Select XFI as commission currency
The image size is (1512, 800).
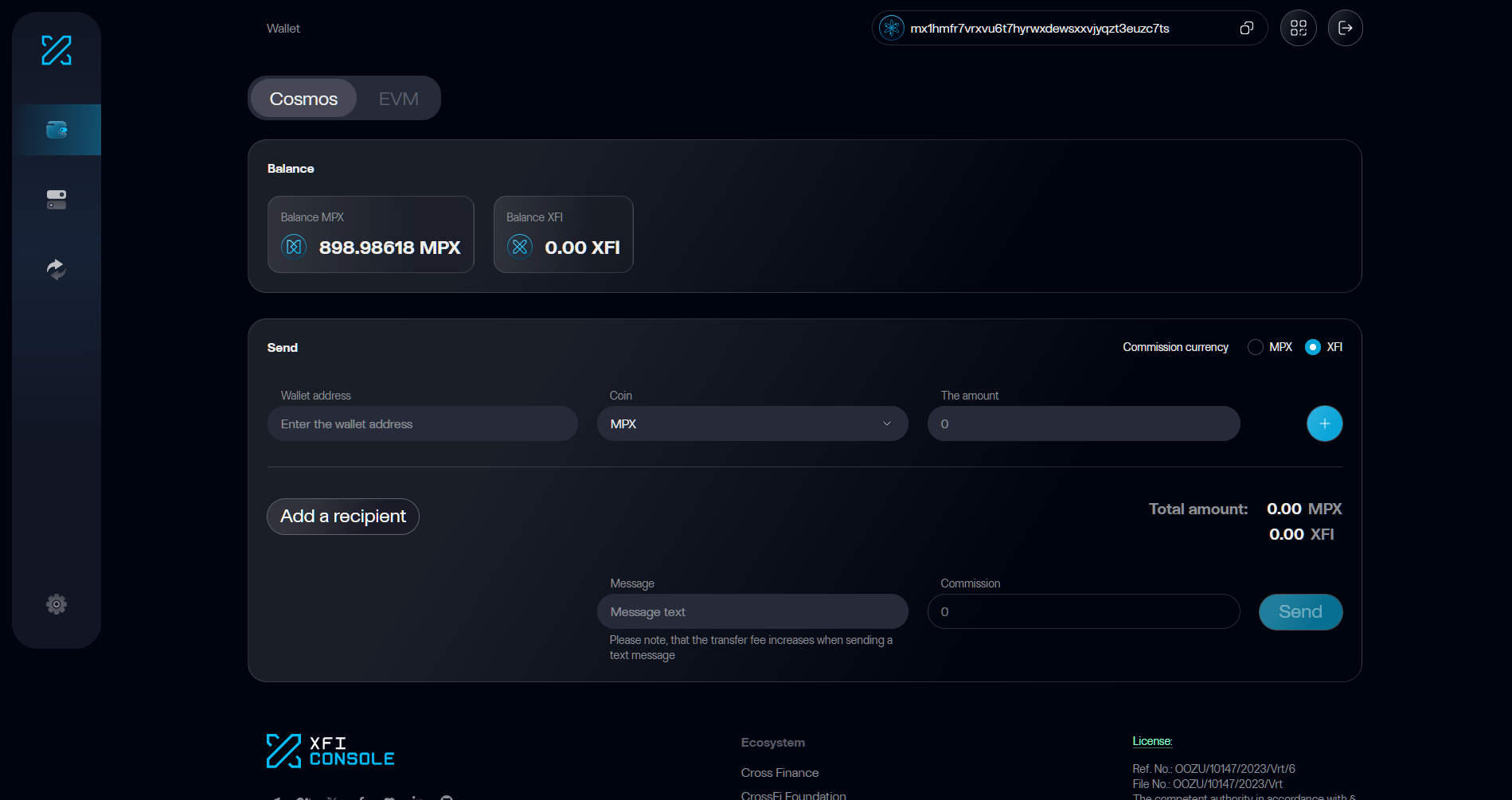[1313, 347]
